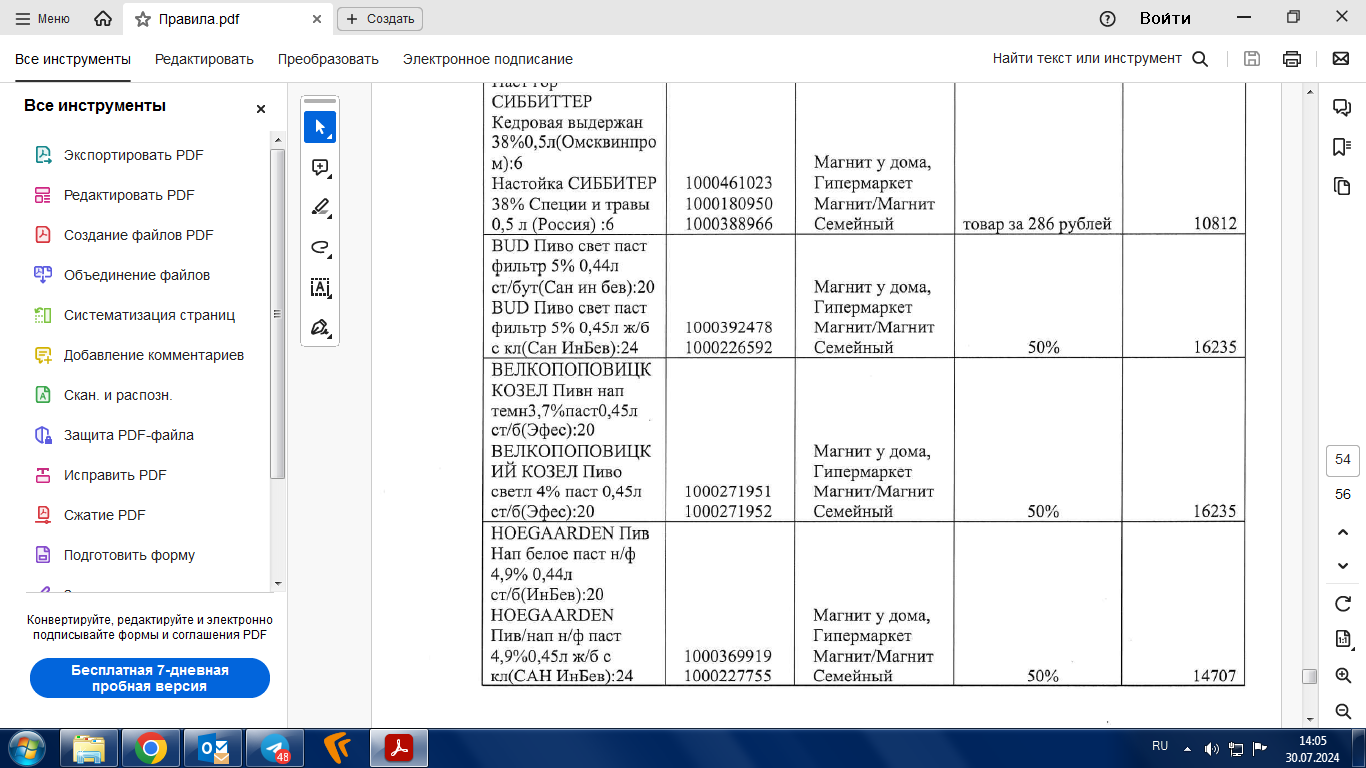
Task: Open Telegram from the taskbar
Action: [275, 748]
